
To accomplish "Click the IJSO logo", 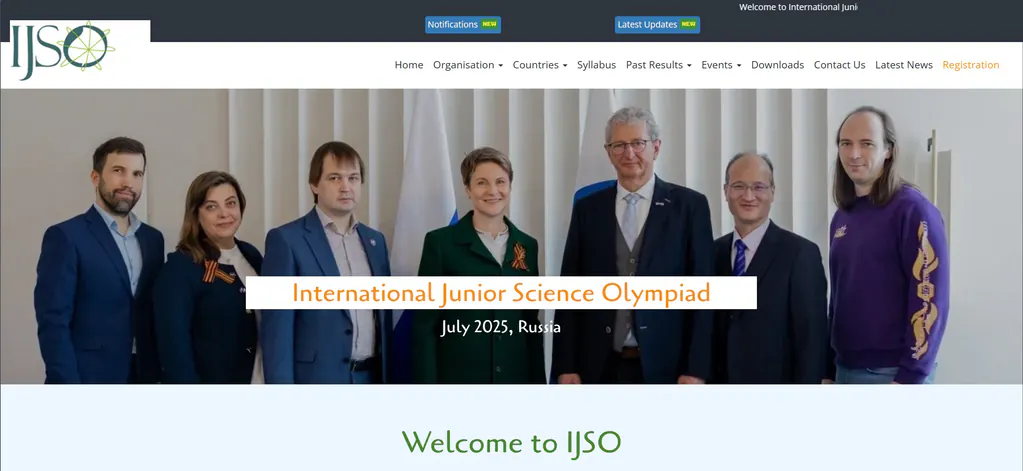I will point(63,50).
